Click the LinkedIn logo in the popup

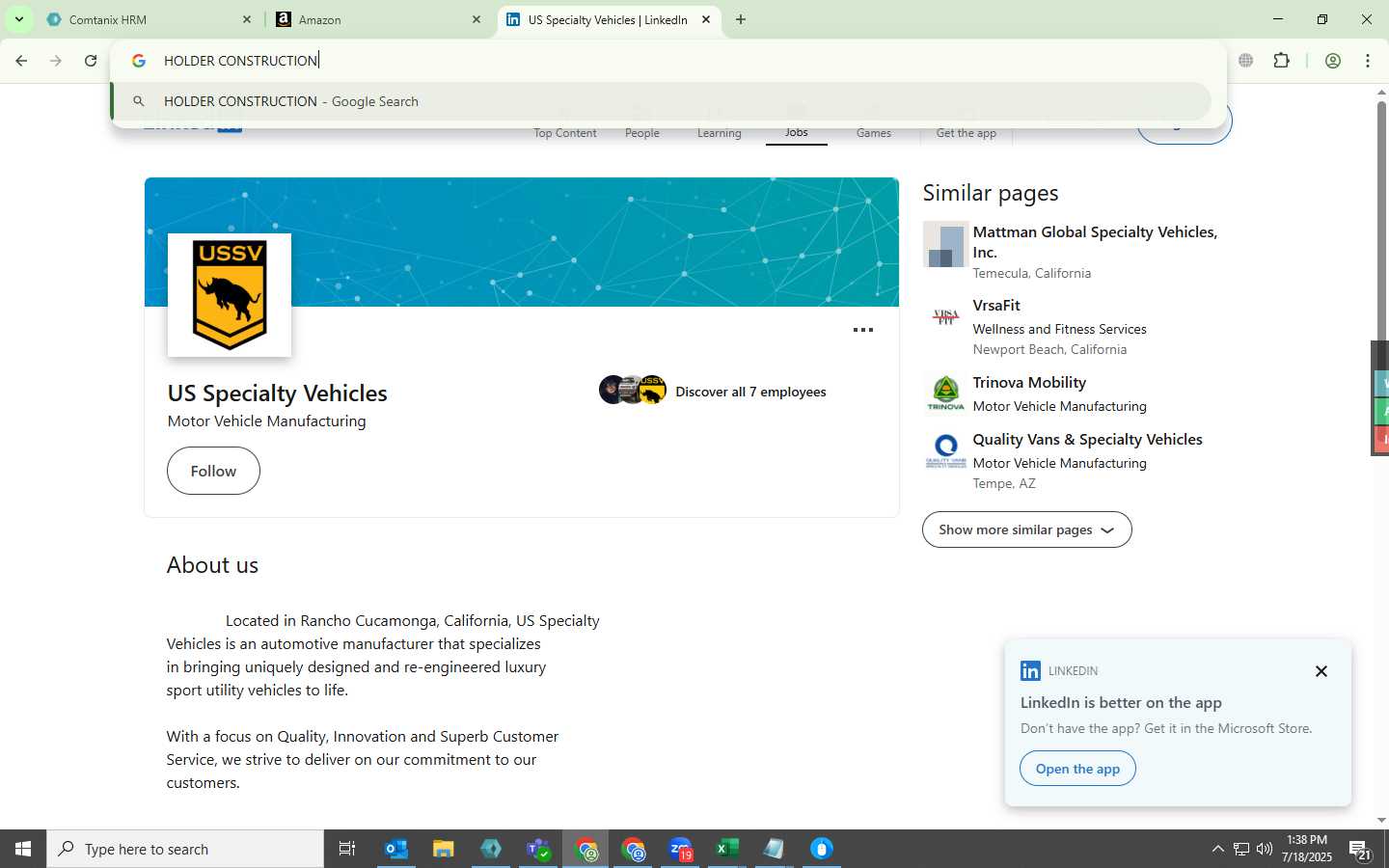tap(1030, 671)
